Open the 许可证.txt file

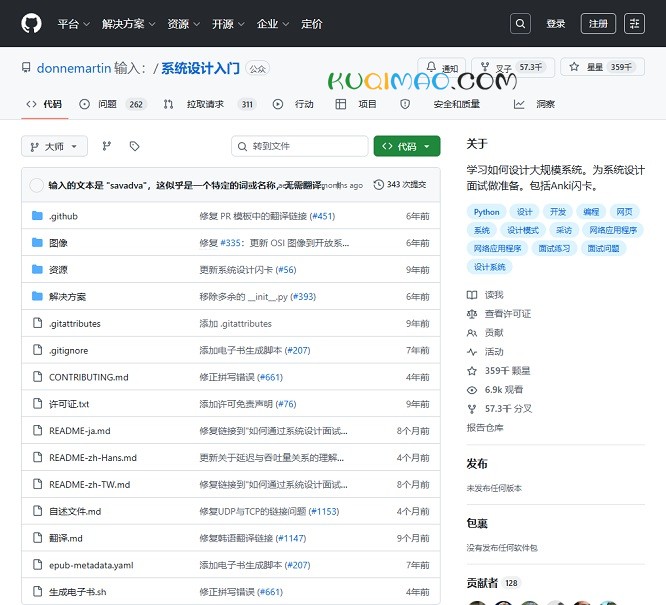[69, 404]
